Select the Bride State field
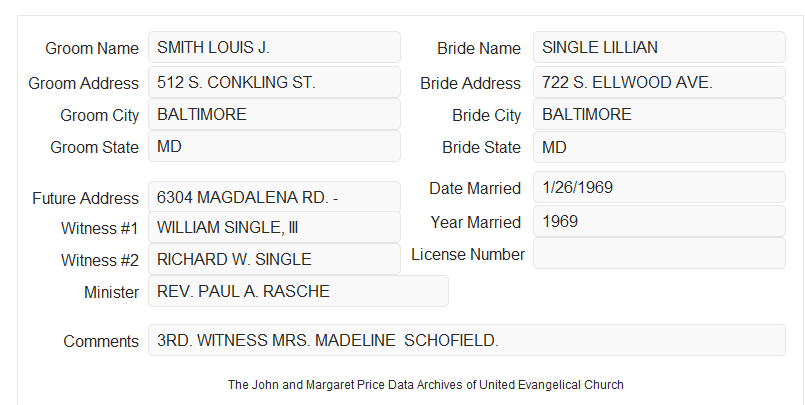 pyautogui.click(x=659, y=147)
